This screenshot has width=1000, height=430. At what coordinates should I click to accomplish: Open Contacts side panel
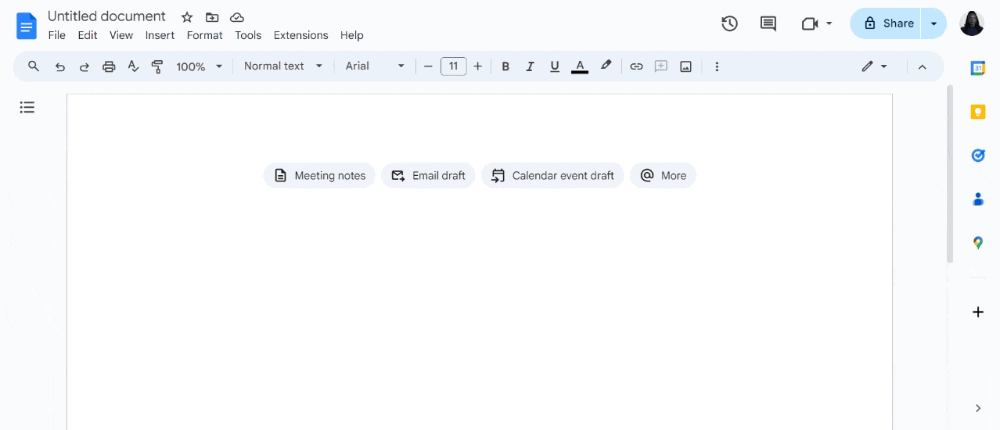coord(978,199)
